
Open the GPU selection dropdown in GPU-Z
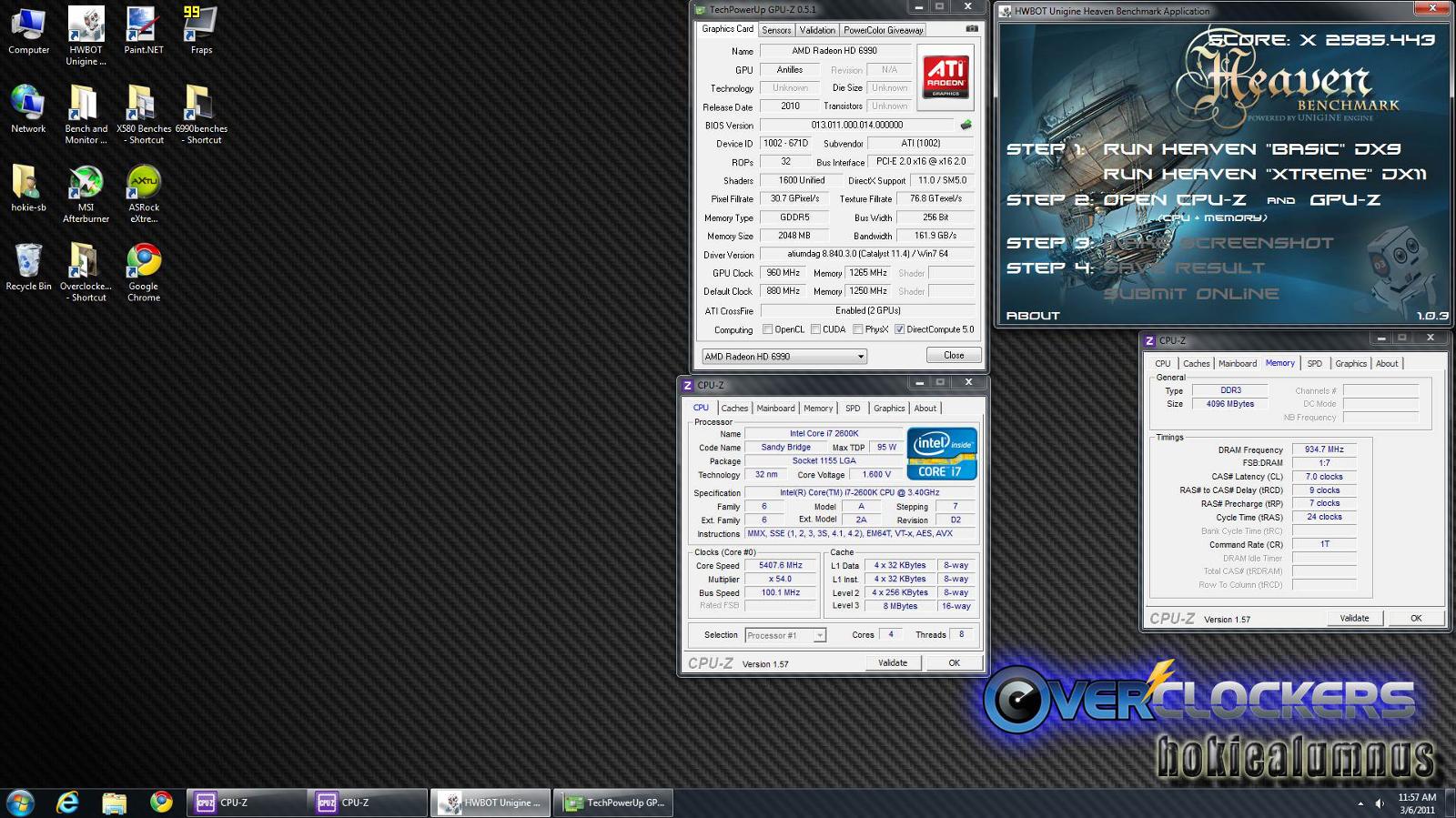tap(784, 356)
